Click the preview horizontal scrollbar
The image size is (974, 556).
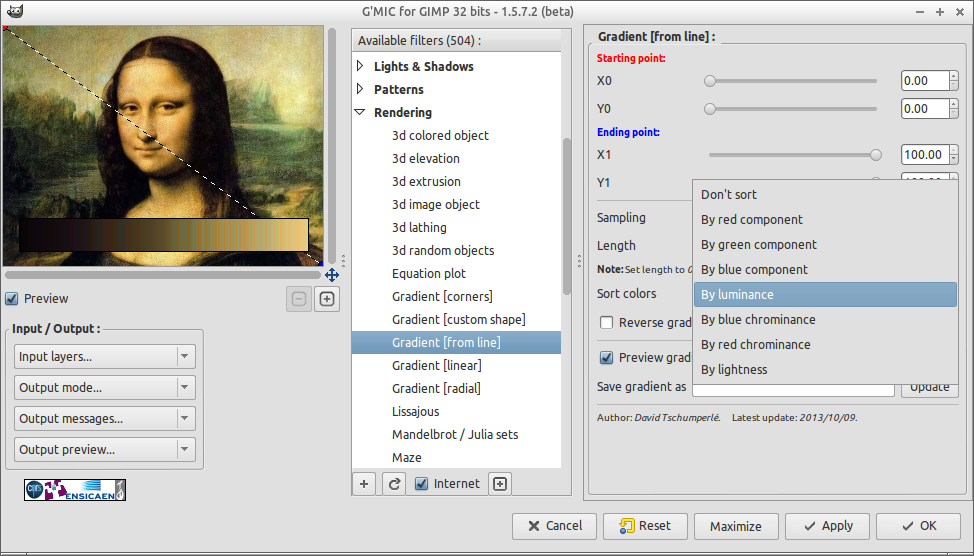coord(163,275)
